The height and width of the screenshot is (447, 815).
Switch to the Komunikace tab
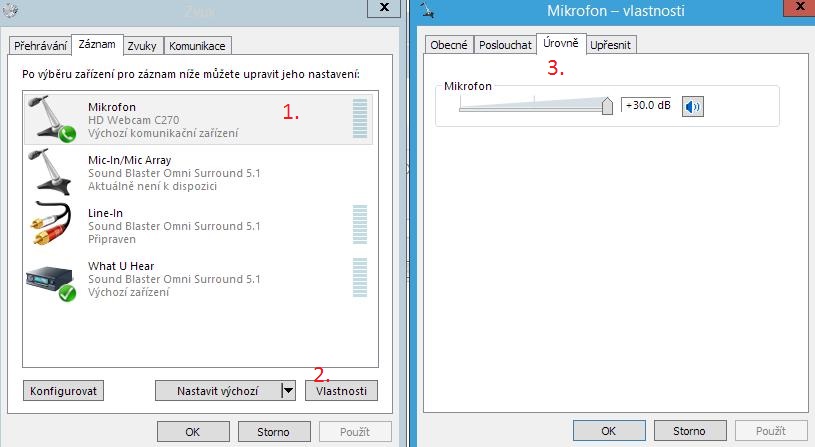click(198, 46)
